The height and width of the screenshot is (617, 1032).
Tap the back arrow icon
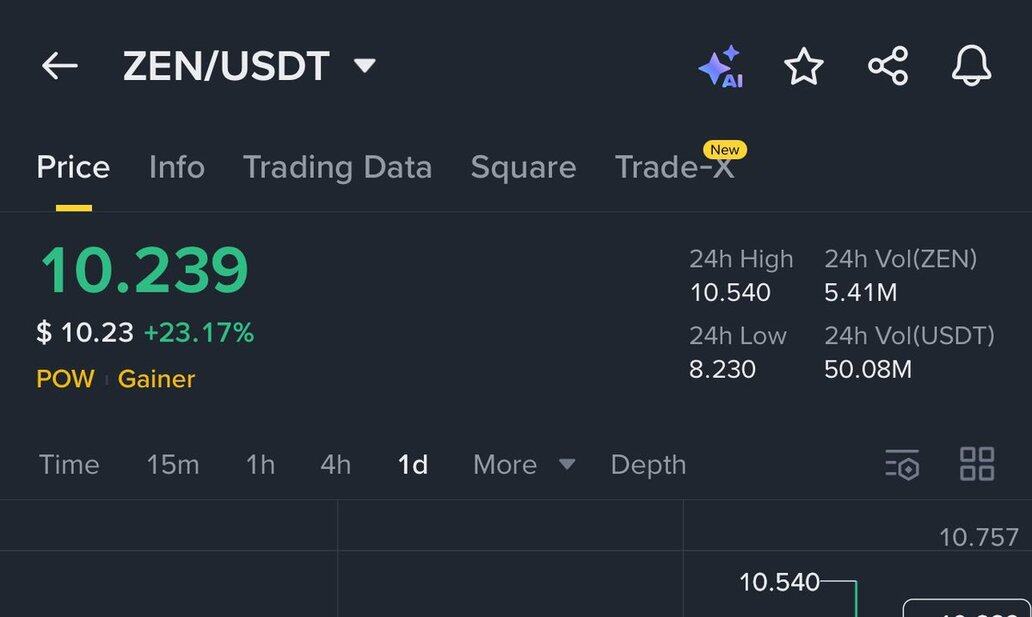click(x=60, y=66)
